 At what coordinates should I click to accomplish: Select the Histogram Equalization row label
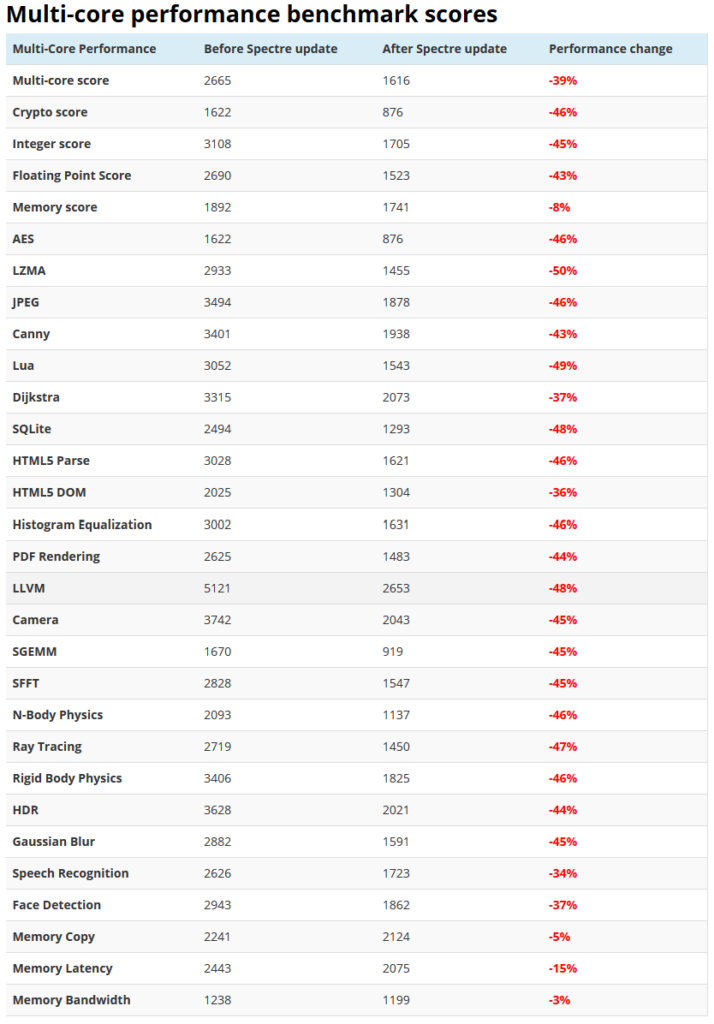(x=82, y=524)
